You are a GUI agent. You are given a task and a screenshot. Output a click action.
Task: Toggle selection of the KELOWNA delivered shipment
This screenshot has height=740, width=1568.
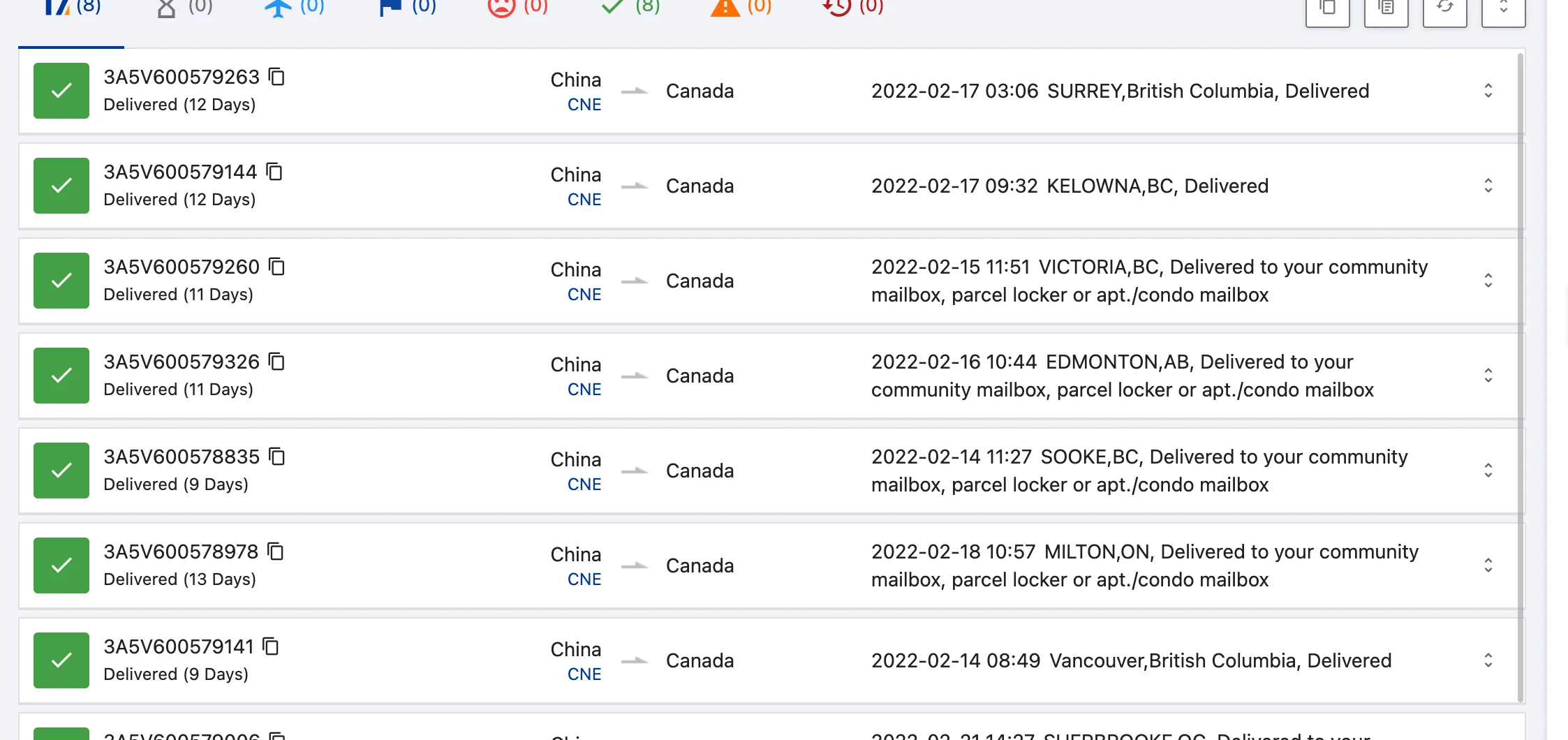(61, 185)
